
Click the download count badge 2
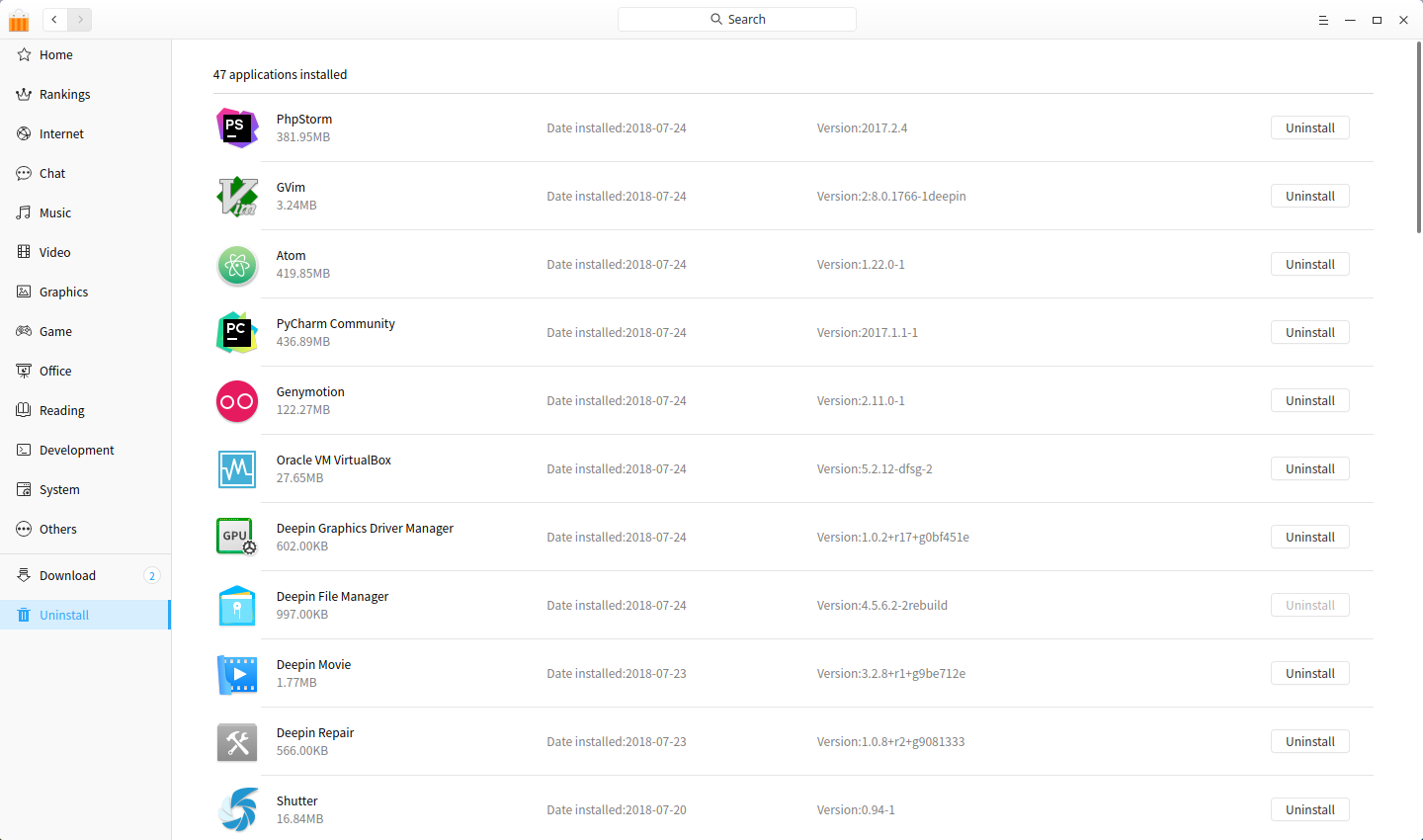pos(152,576)
